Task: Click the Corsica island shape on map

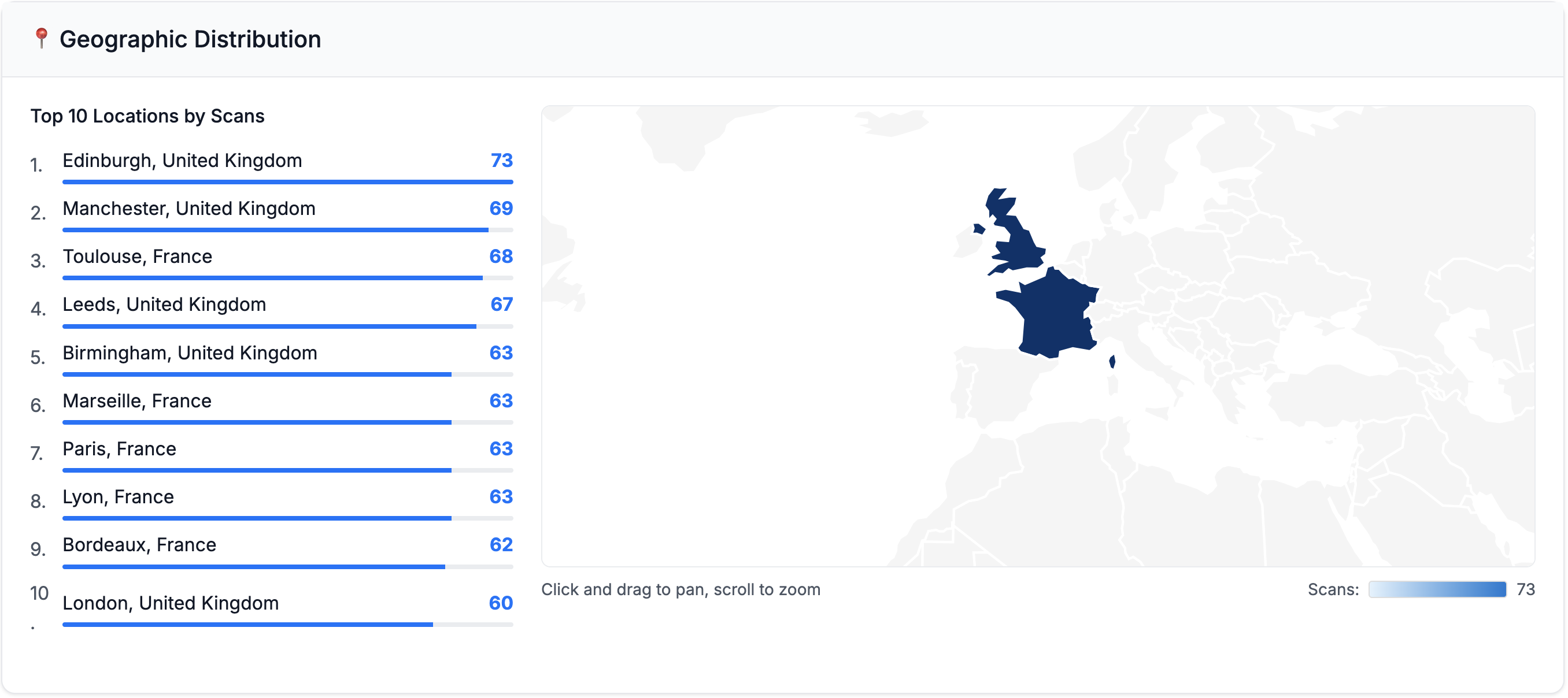Action: [1112, 362]
